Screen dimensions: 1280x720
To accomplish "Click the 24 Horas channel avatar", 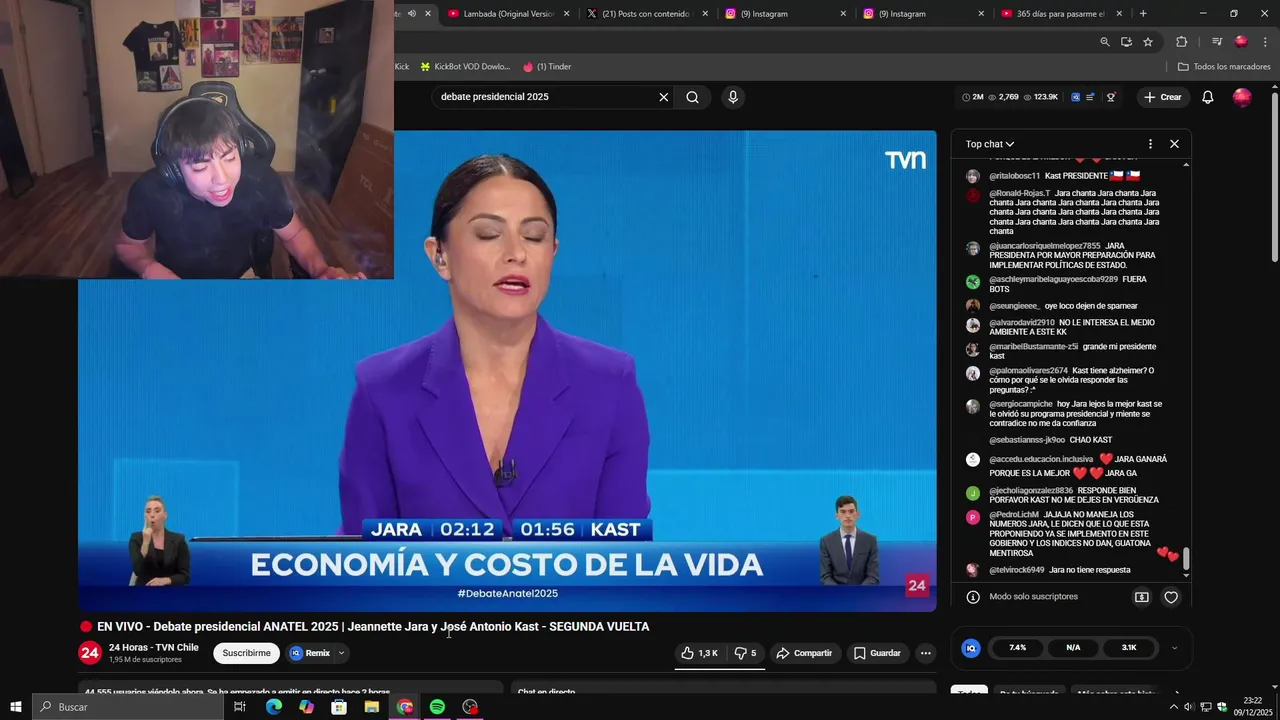I will (x=90, y=653).
